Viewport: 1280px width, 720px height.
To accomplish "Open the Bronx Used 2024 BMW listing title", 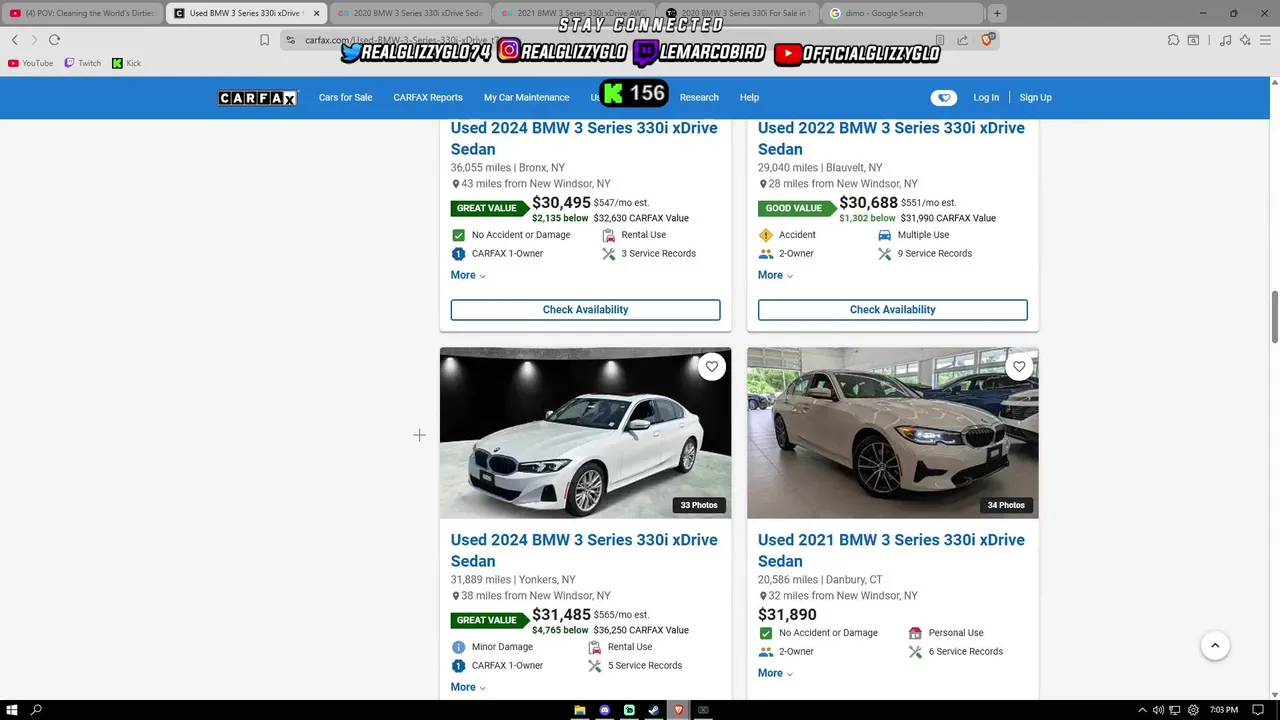I will click(584, 138).
